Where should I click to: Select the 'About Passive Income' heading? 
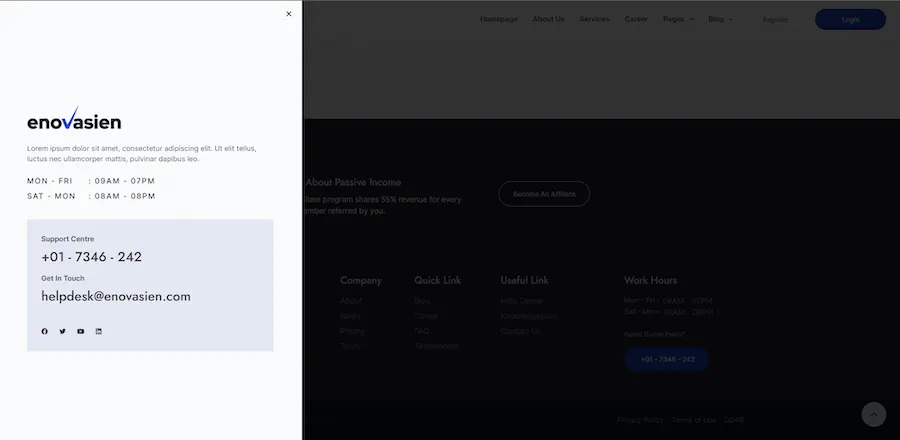[x=353, y=182]
